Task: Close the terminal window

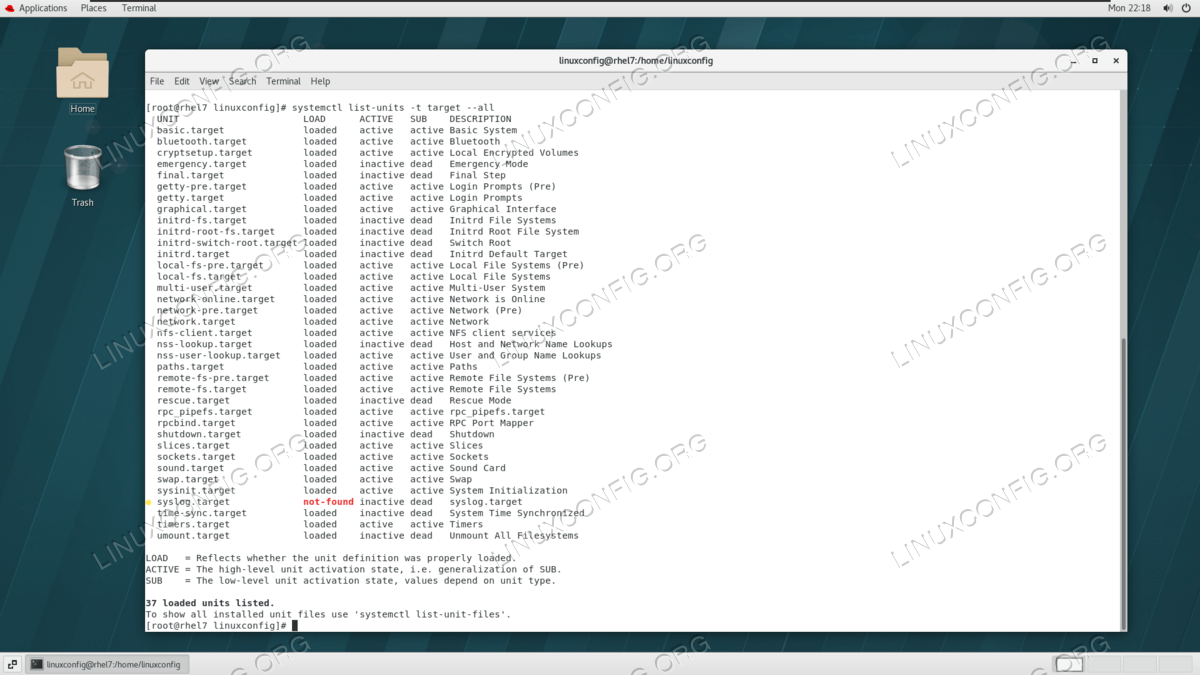Action: 1116,61
